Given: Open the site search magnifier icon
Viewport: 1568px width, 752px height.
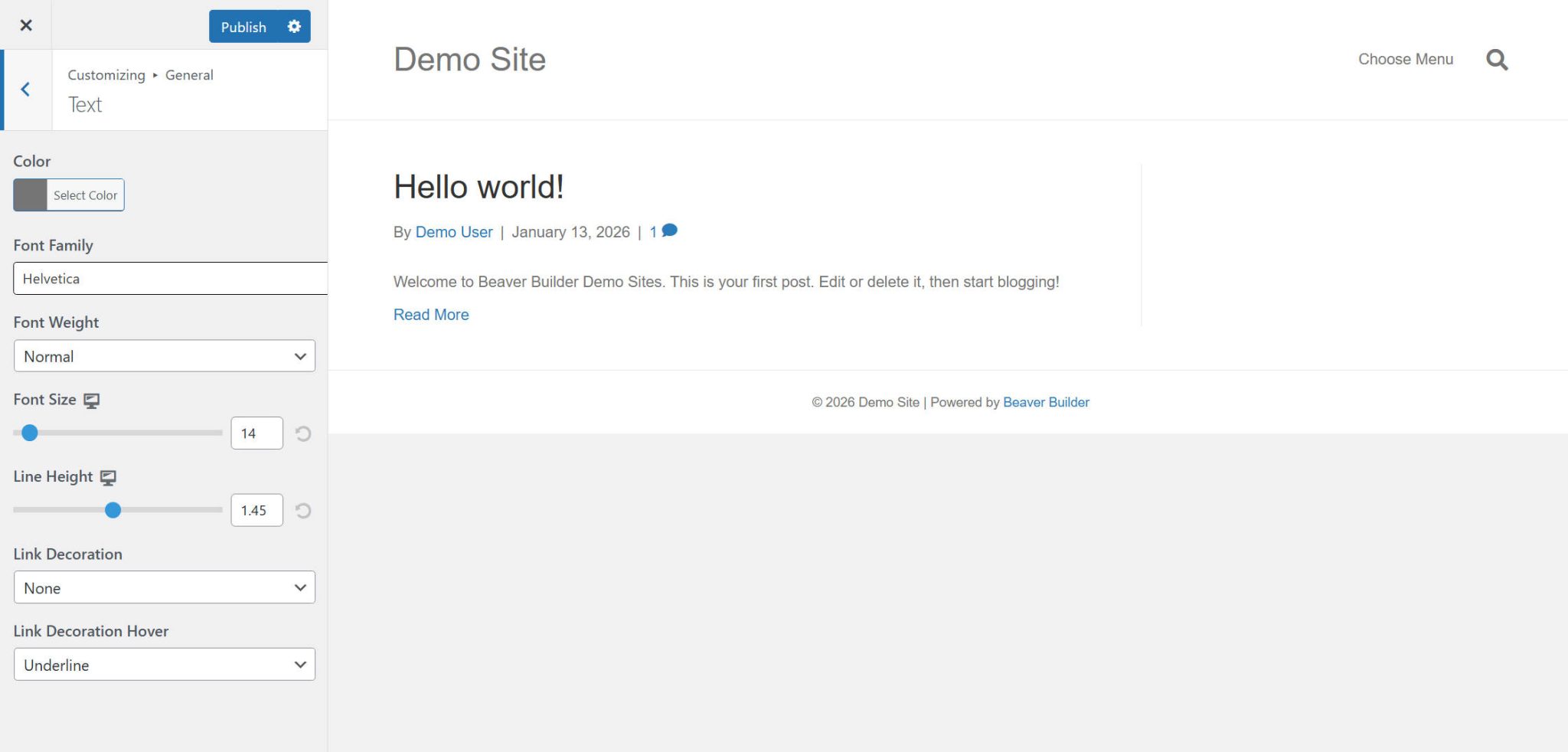Looking at the screenshot, I should tap(1497, 60).
